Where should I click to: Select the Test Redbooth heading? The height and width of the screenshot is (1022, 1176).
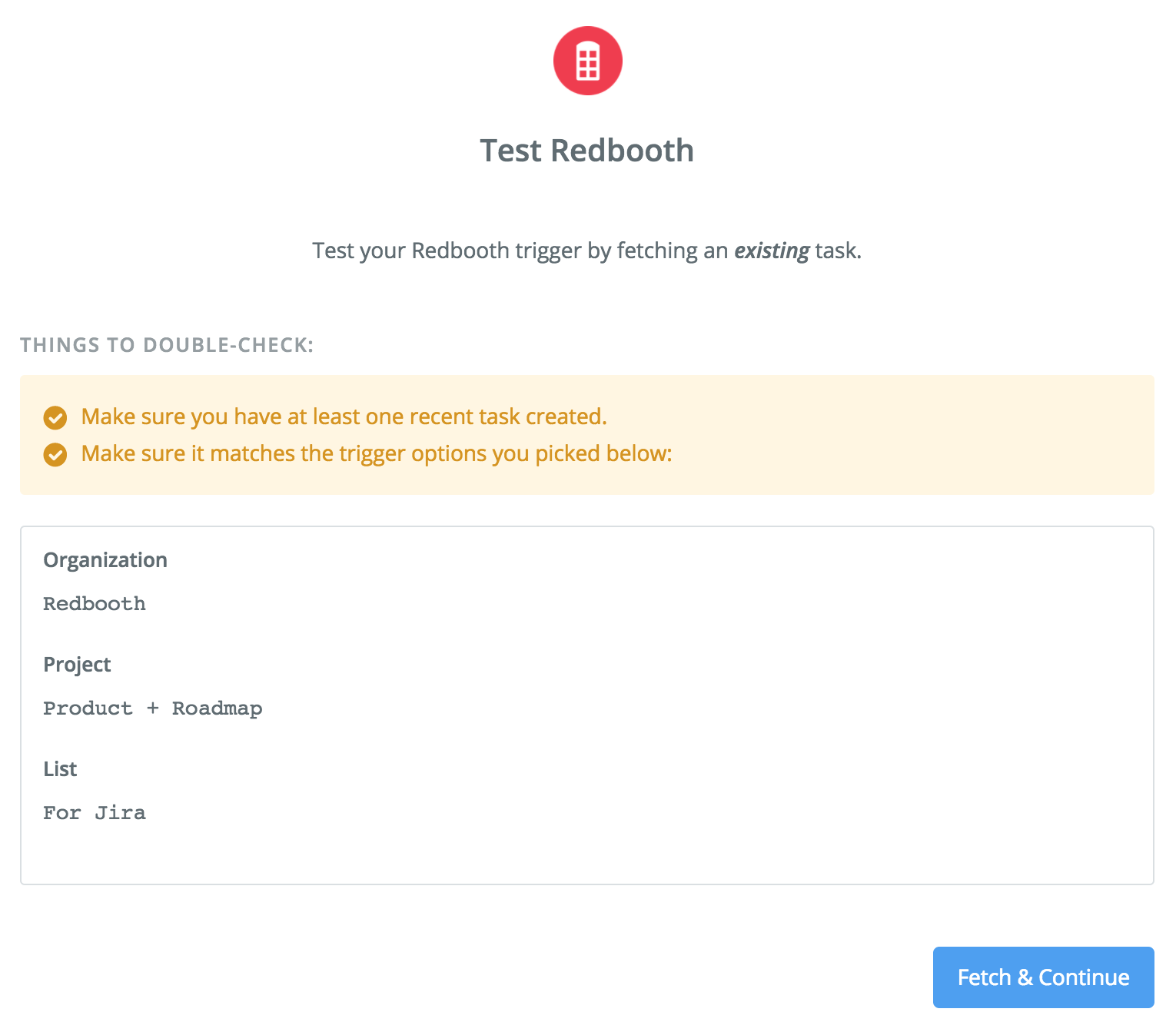tap(587, 151)
